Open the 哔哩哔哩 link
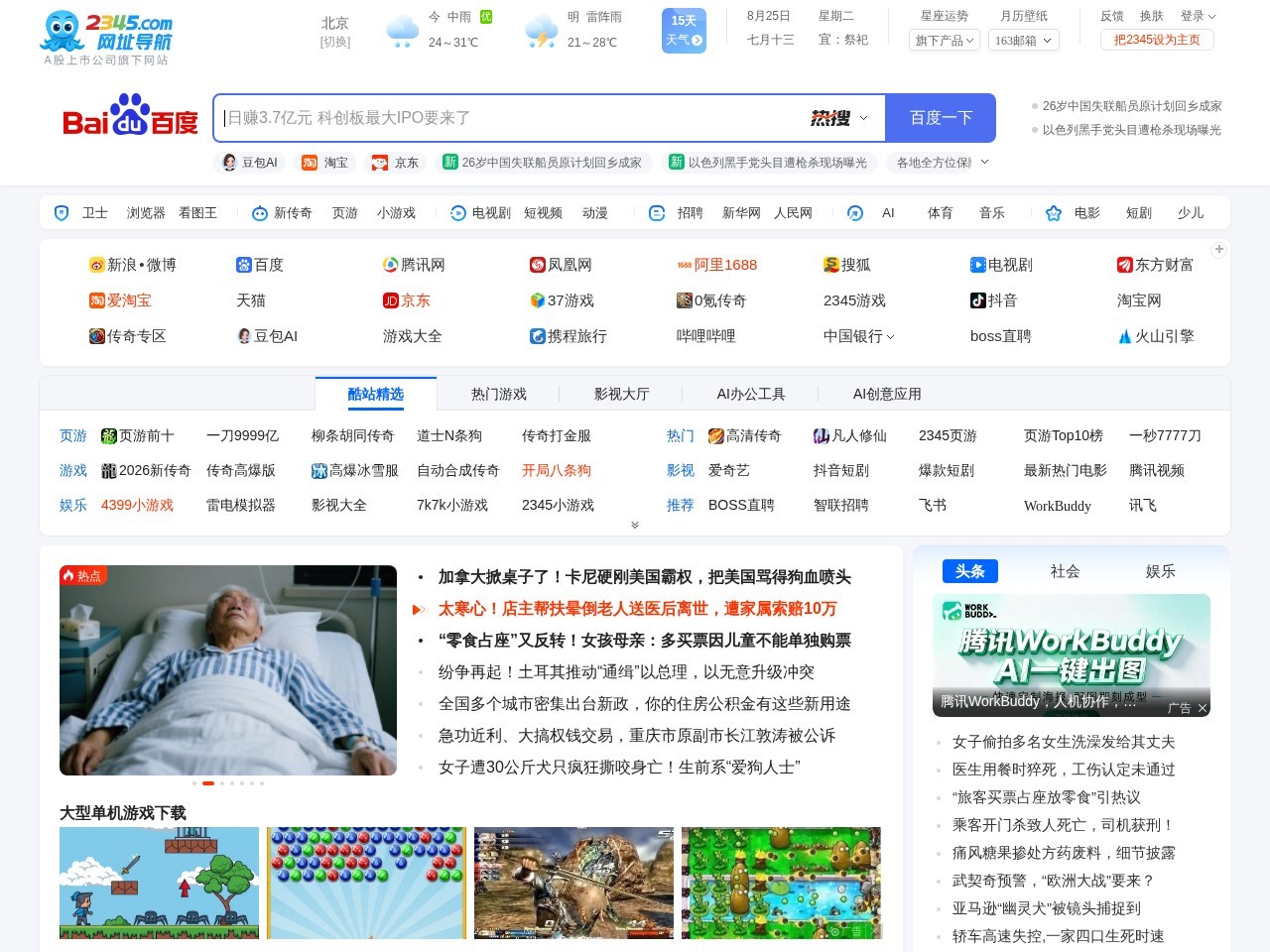1270x952 pixels. pos(706,336)
